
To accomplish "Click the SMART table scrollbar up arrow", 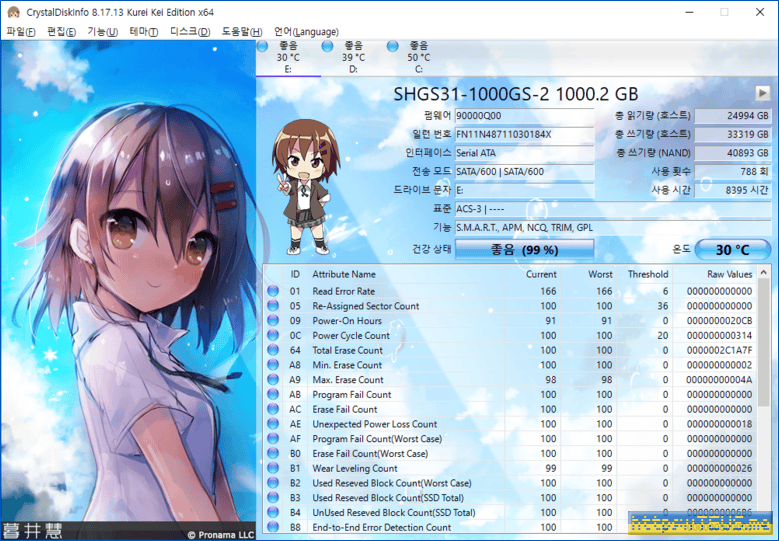I will tap(764, 272).
